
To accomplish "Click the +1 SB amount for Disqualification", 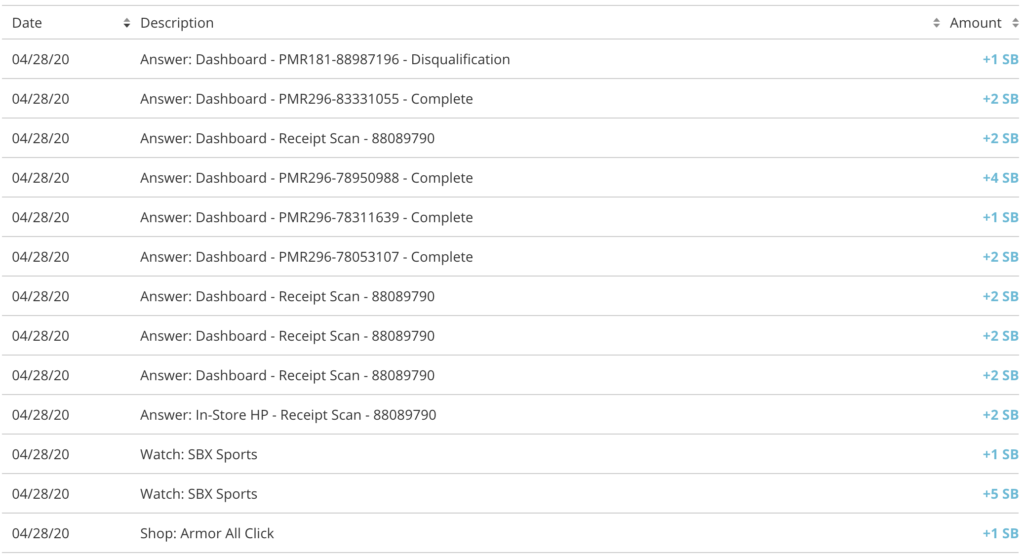I will pos(1000,59).
